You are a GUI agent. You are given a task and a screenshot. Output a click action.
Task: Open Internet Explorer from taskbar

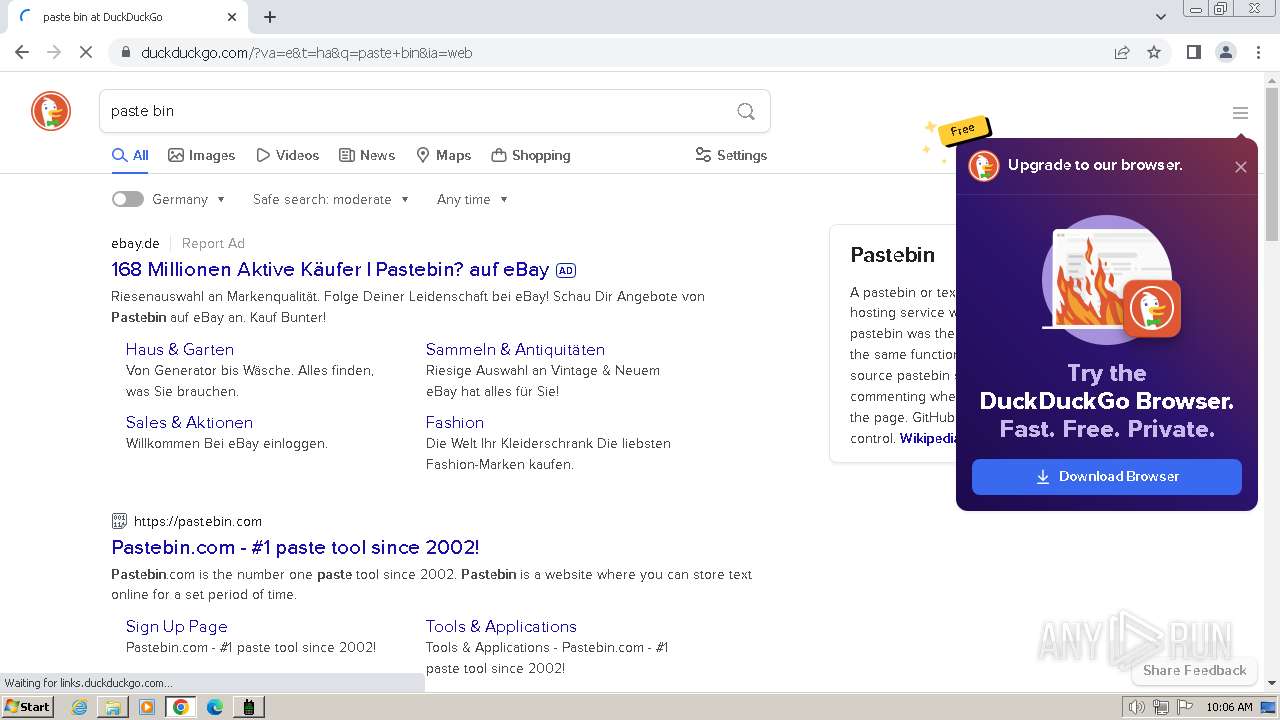click(x=80, y=707)
